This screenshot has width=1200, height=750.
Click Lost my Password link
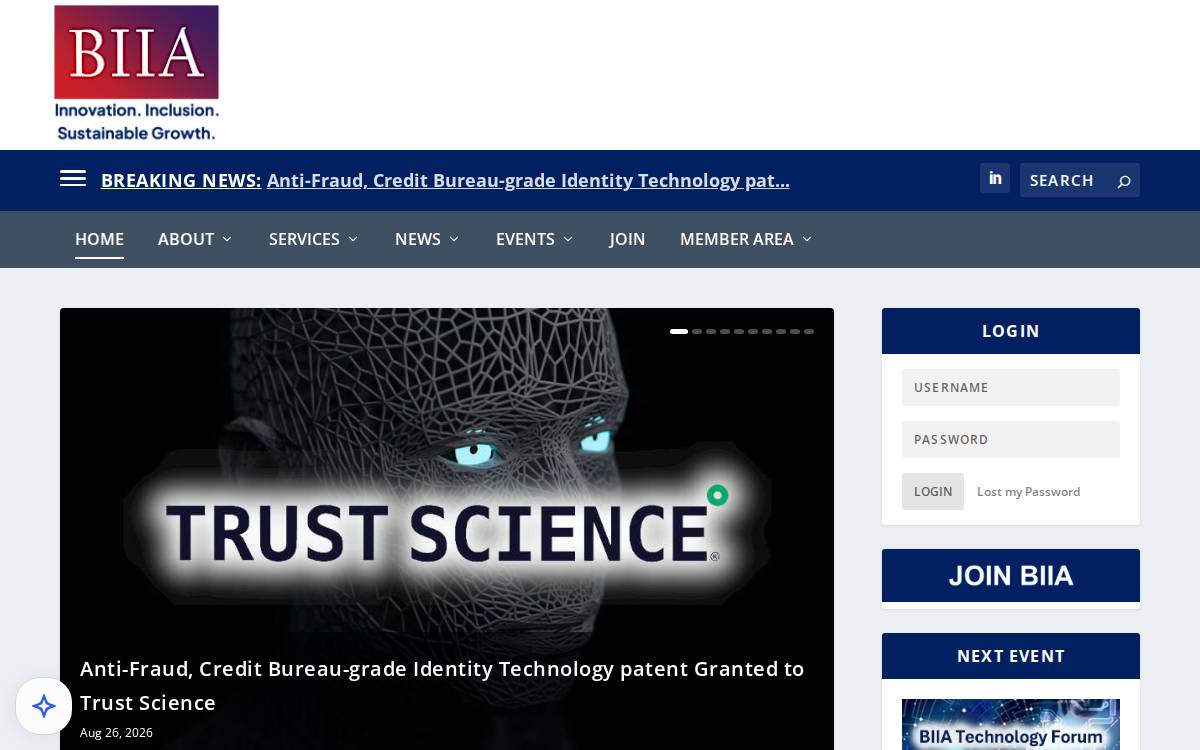click(x=1028, y=491)
